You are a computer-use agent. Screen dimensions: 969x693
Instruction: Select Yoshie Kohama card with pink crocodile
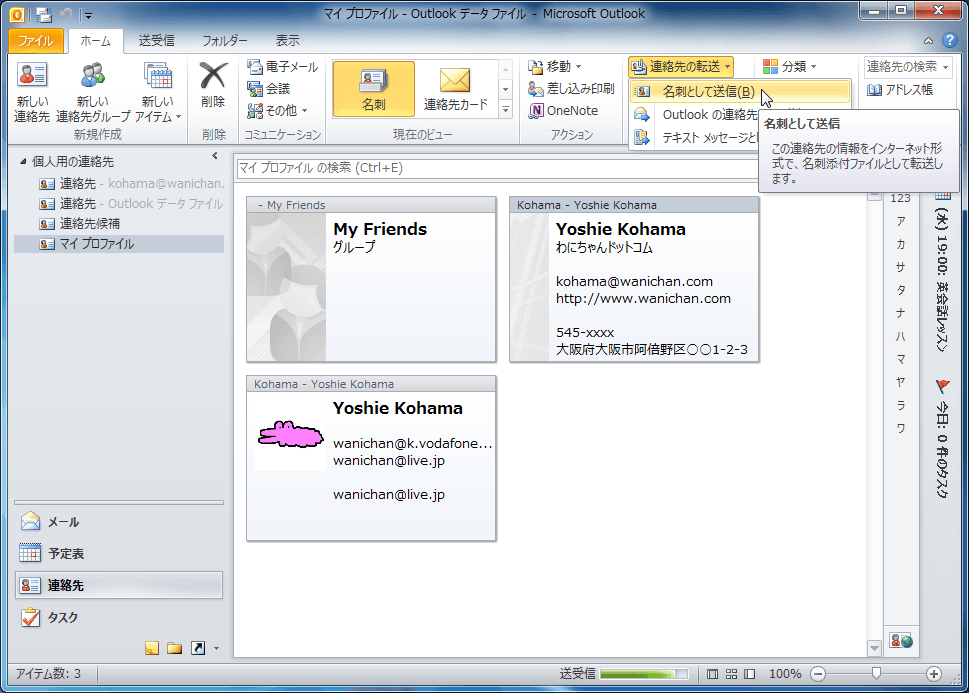click(371, 458)
